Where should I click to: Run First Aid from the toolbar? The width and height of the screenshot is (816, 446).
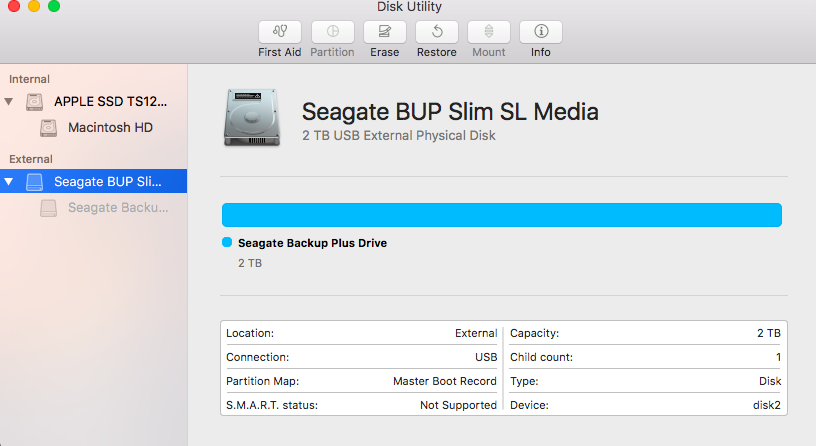pyautogui.click(x=280, y=32)
